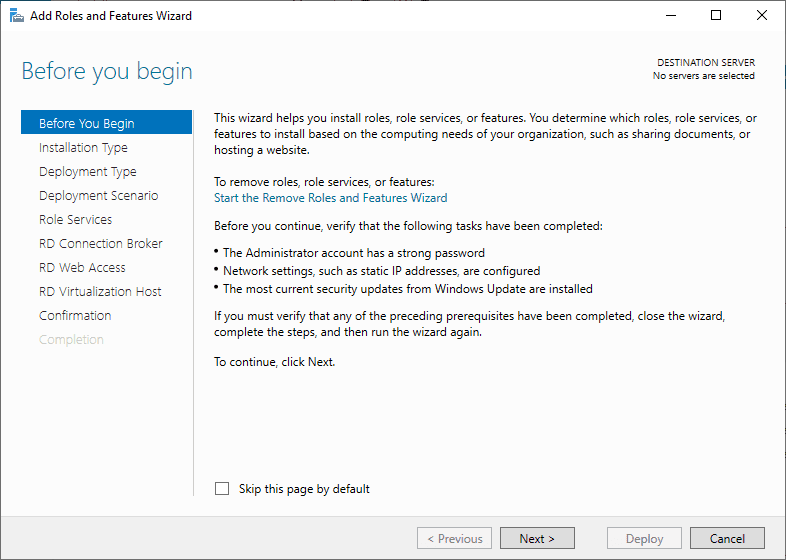The image size is (786, 560).
Task: Click the wizard icon in title bar
Action: click(x=14, y=16)
